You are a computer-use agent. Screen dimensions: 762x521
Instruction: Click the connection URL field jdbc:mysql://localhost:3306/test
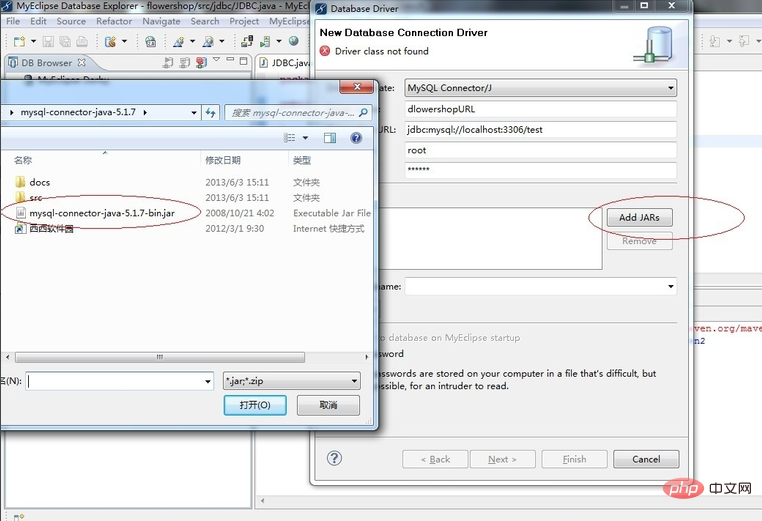540,130
